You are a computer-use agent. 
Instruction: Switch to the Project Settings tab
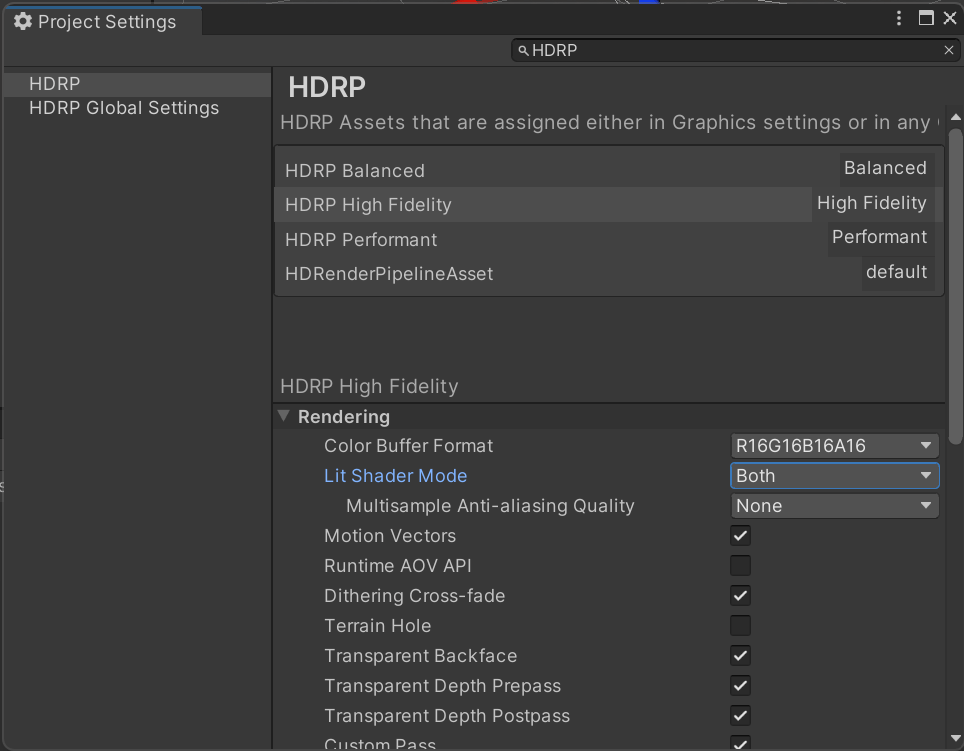pos(103,22)
